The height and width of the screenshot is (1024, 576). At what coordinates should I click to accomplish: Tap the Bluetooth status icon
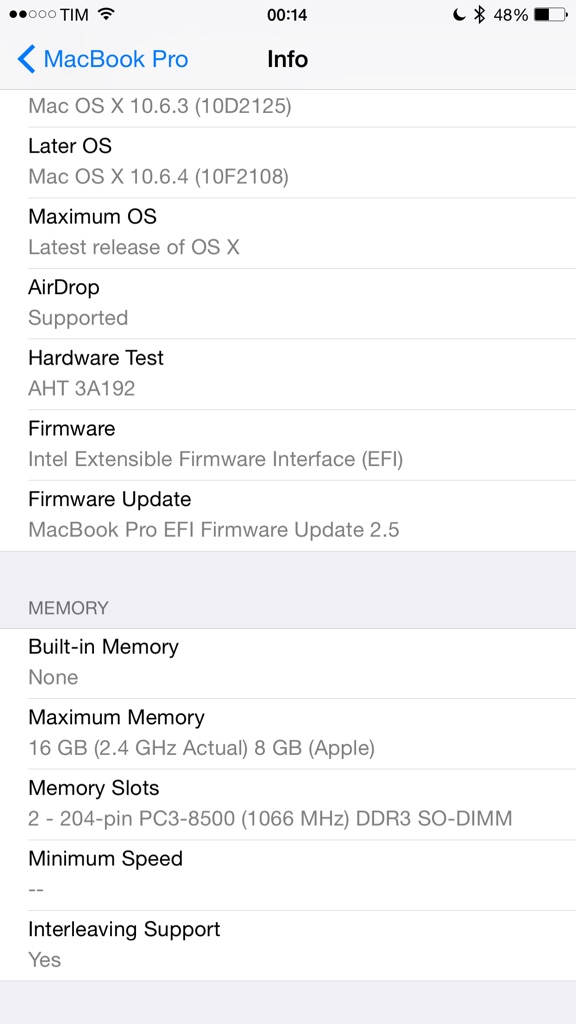[x=479, y=14]
